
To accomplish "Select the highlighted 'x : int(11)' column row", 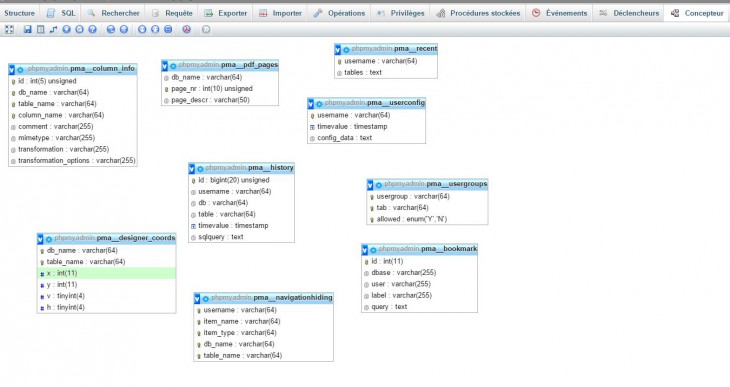I will coord(107,273).
